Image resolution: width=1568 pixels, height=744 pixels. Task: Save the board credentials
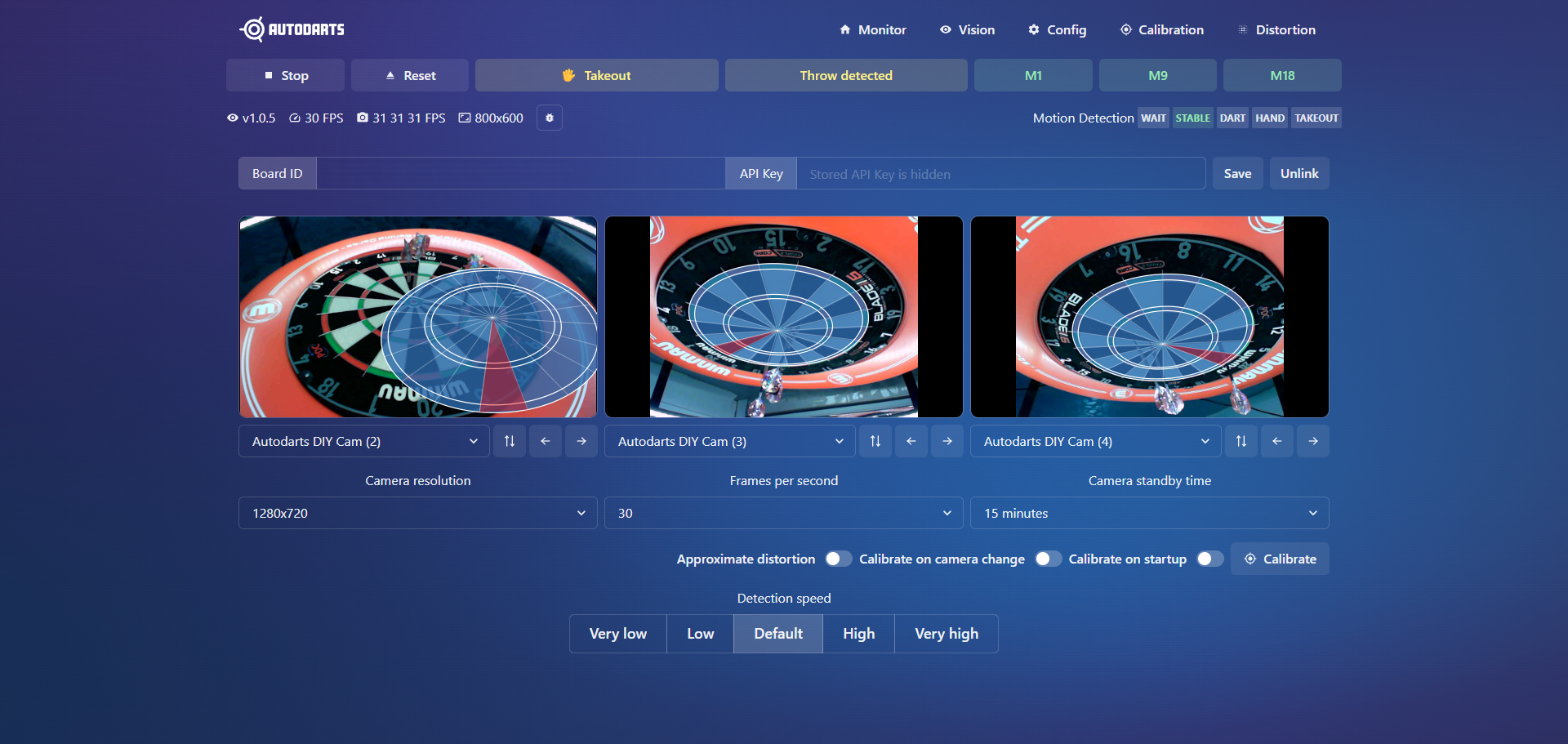pos(1237,173)
